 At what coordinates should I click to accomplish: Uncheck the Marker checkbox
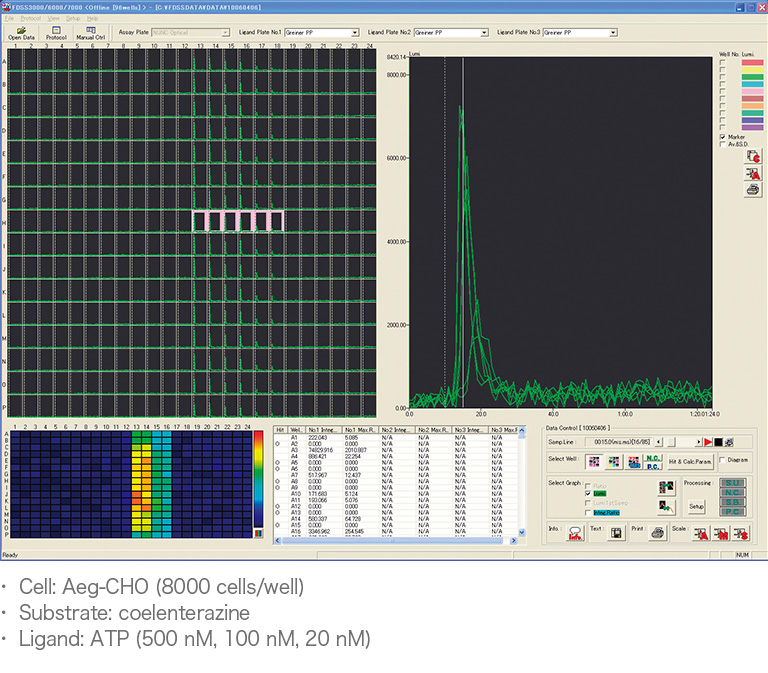tap(723, 137)
